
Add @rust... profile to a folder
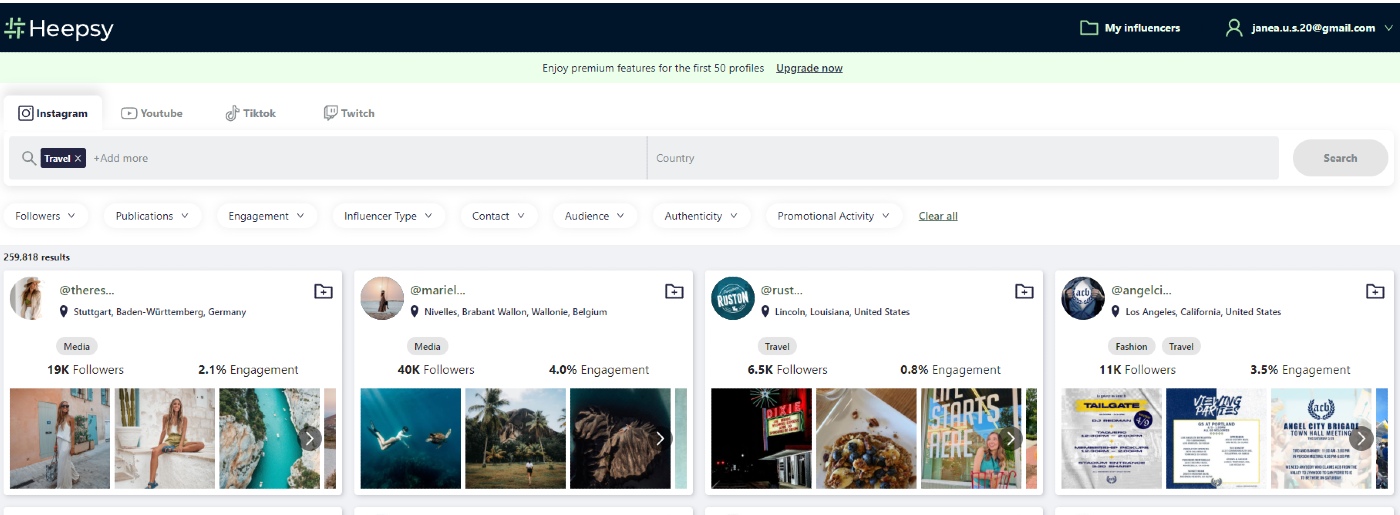coord(1024,291)
